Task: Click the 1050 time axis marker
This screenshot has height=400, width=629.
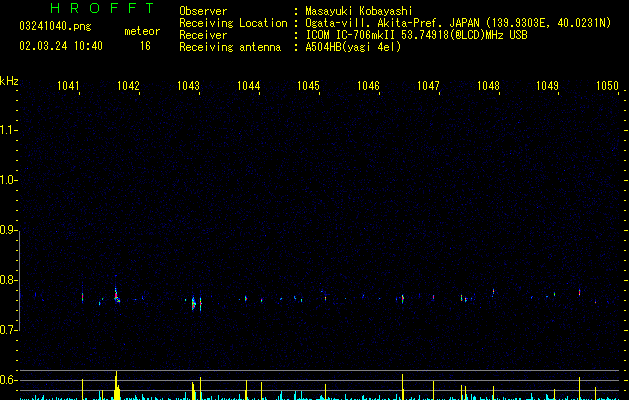Action: tap(607, 85)
